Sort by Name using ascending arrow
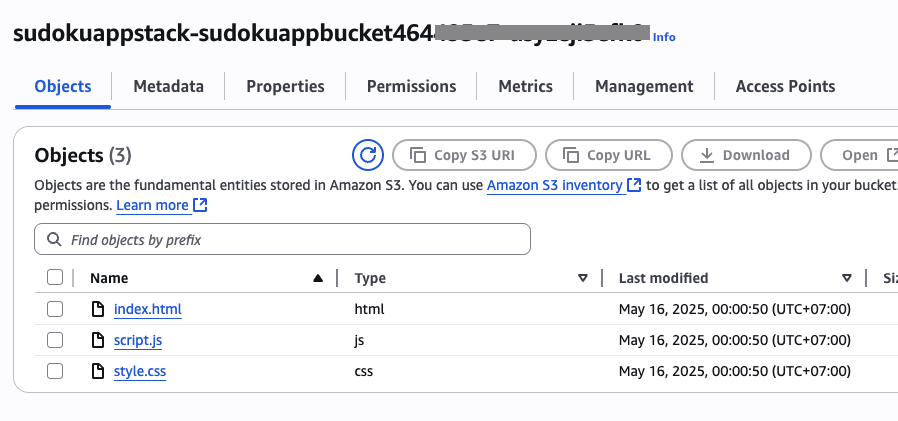898x421 pixels. point(318,278)
